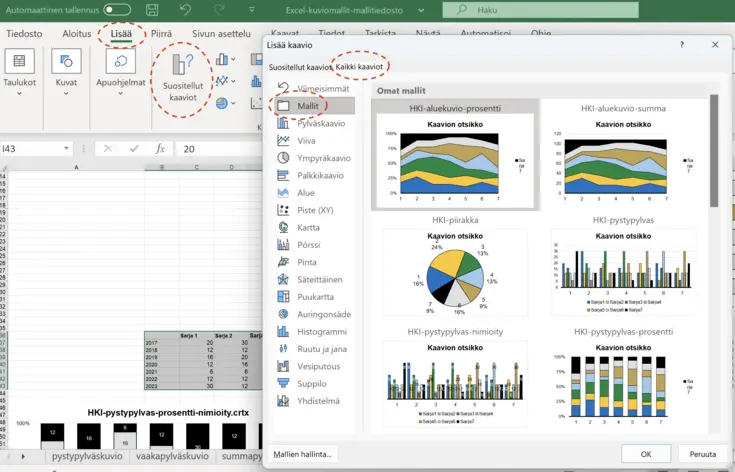Open the Aloitus ribbon tab

pos(76,33)
